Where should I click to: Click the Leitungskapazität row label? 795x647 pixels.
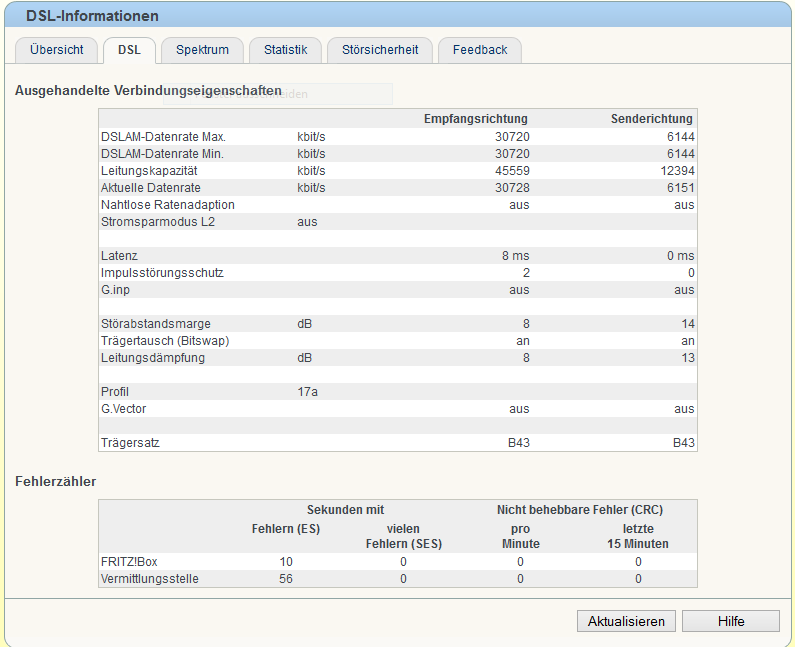click(x=149, y=171)
